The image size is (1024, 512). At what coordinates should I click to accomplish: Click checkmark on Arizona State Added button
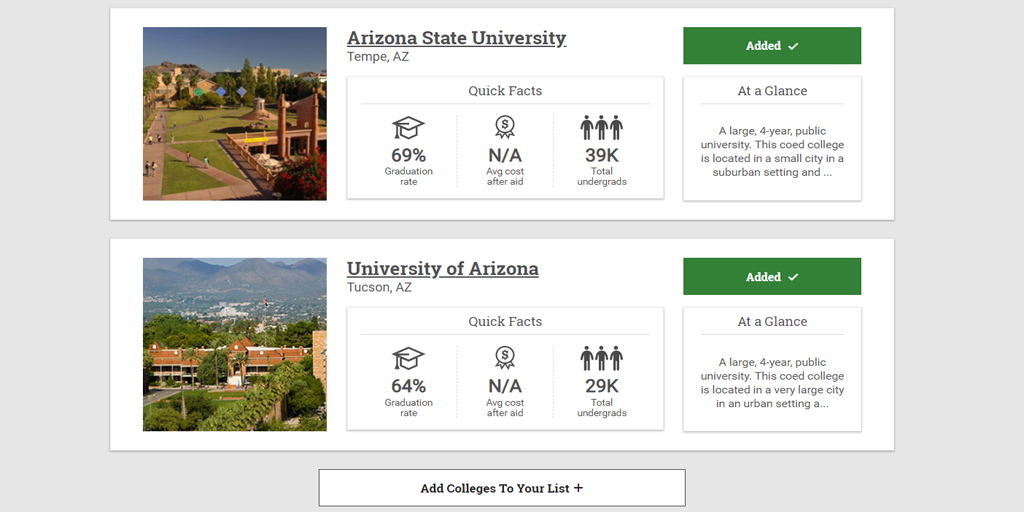click(x=793, y=46)
